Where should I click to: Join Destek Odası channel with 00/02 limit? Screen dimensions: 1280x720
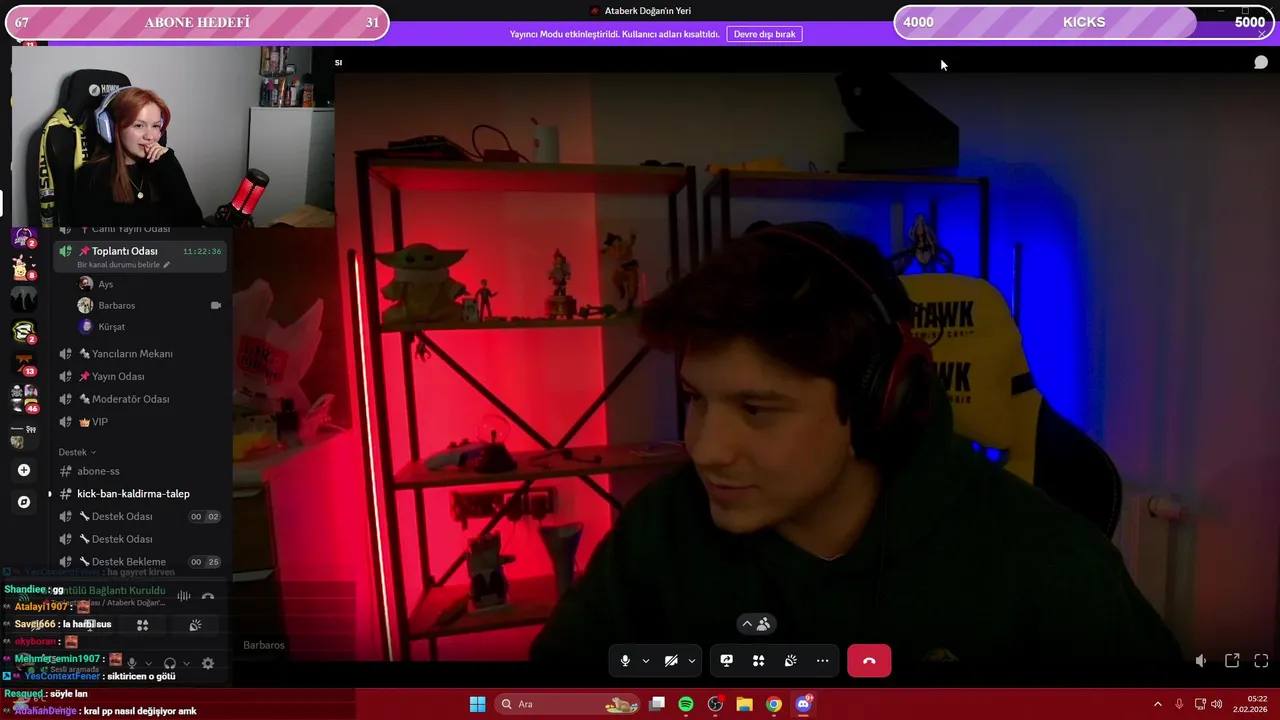point(140,517)
